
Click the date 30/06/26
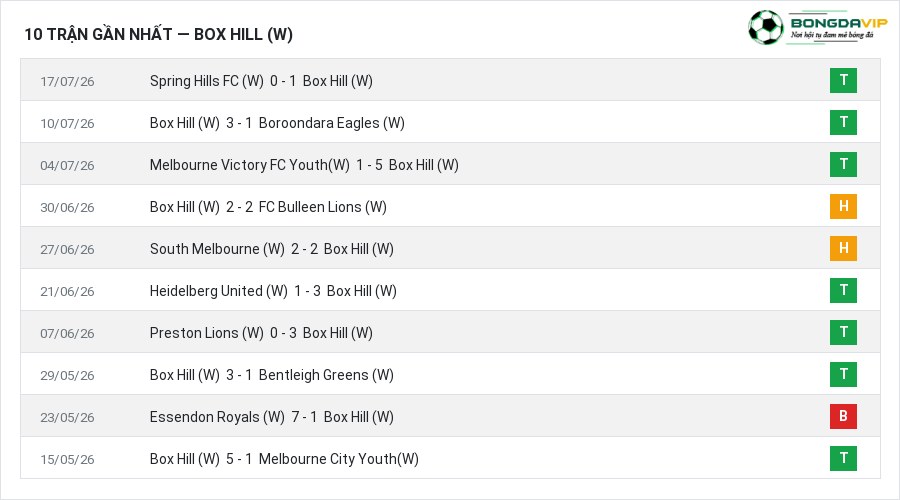click(x=67, y=207)
